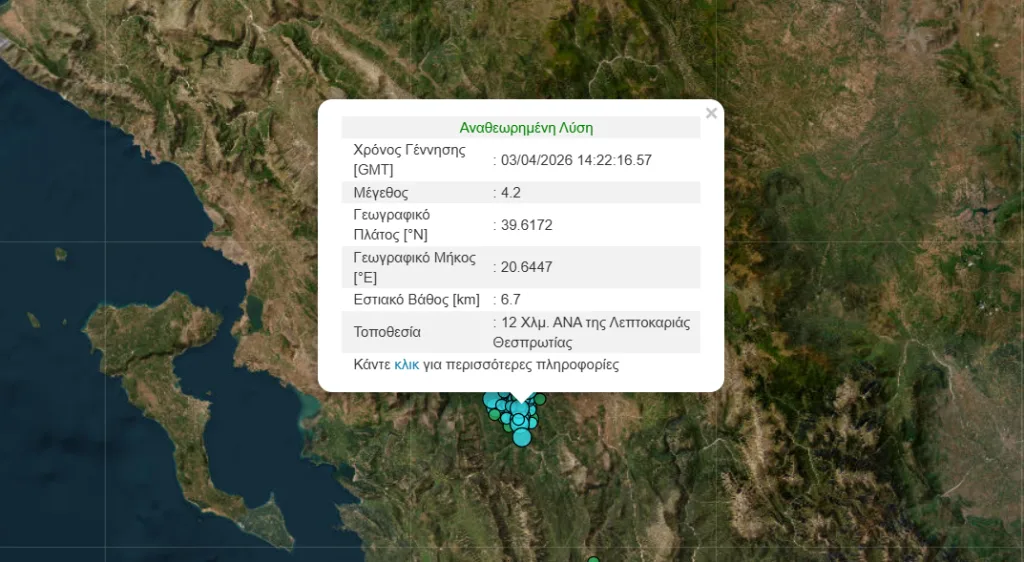Select location text '12 Χλμ. ΑΝΑ της Λεπτοκαριάς'
Viewport: 1024px width, 562px height.
(x=595, y=322)
